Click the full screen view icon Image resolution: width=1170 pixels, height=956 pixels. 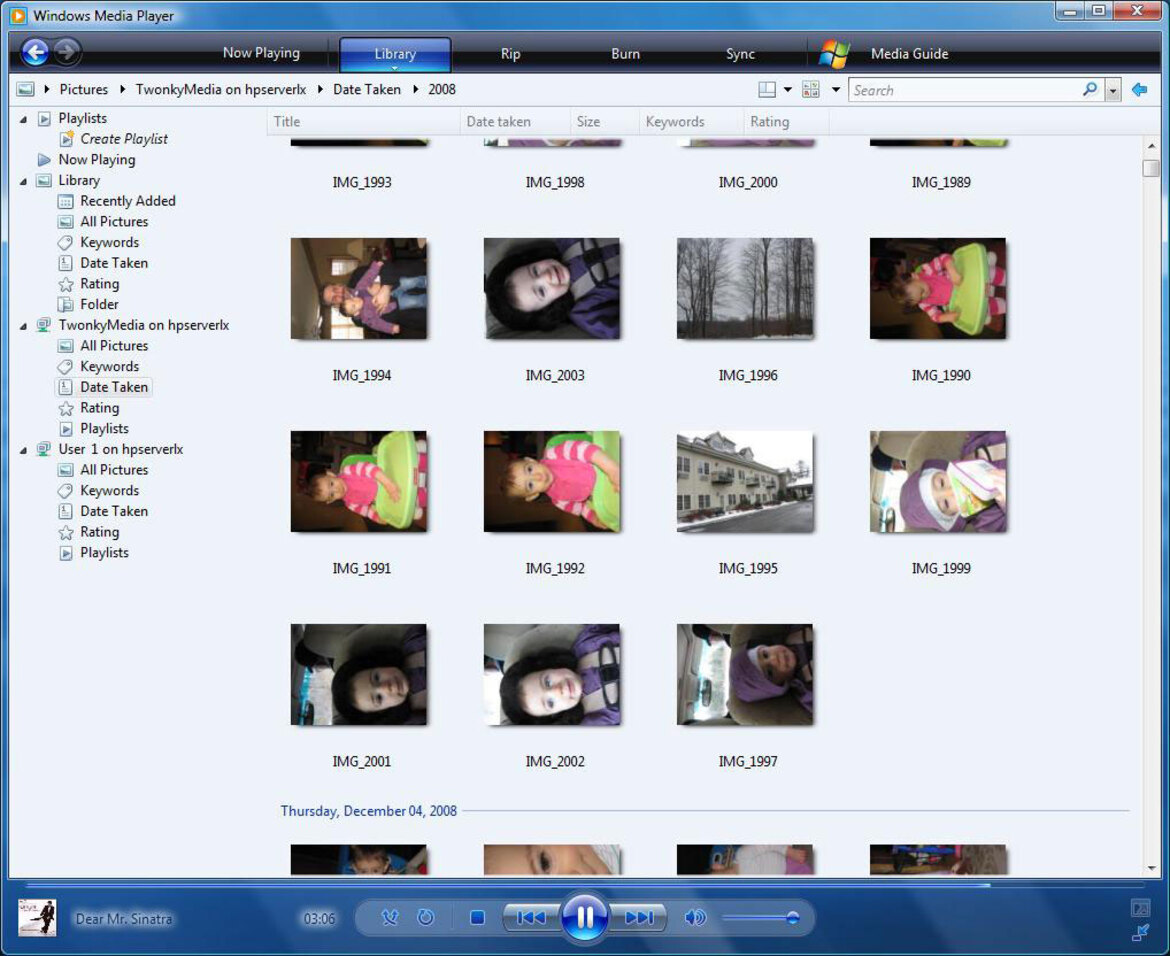click(x=1140, y=907)
